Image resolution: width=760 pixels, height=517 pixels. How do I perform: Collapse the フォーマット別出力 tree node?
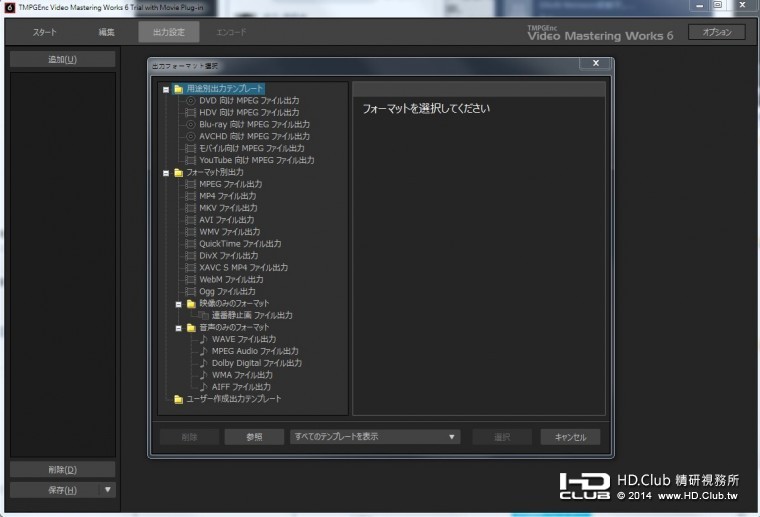[166, 173]
